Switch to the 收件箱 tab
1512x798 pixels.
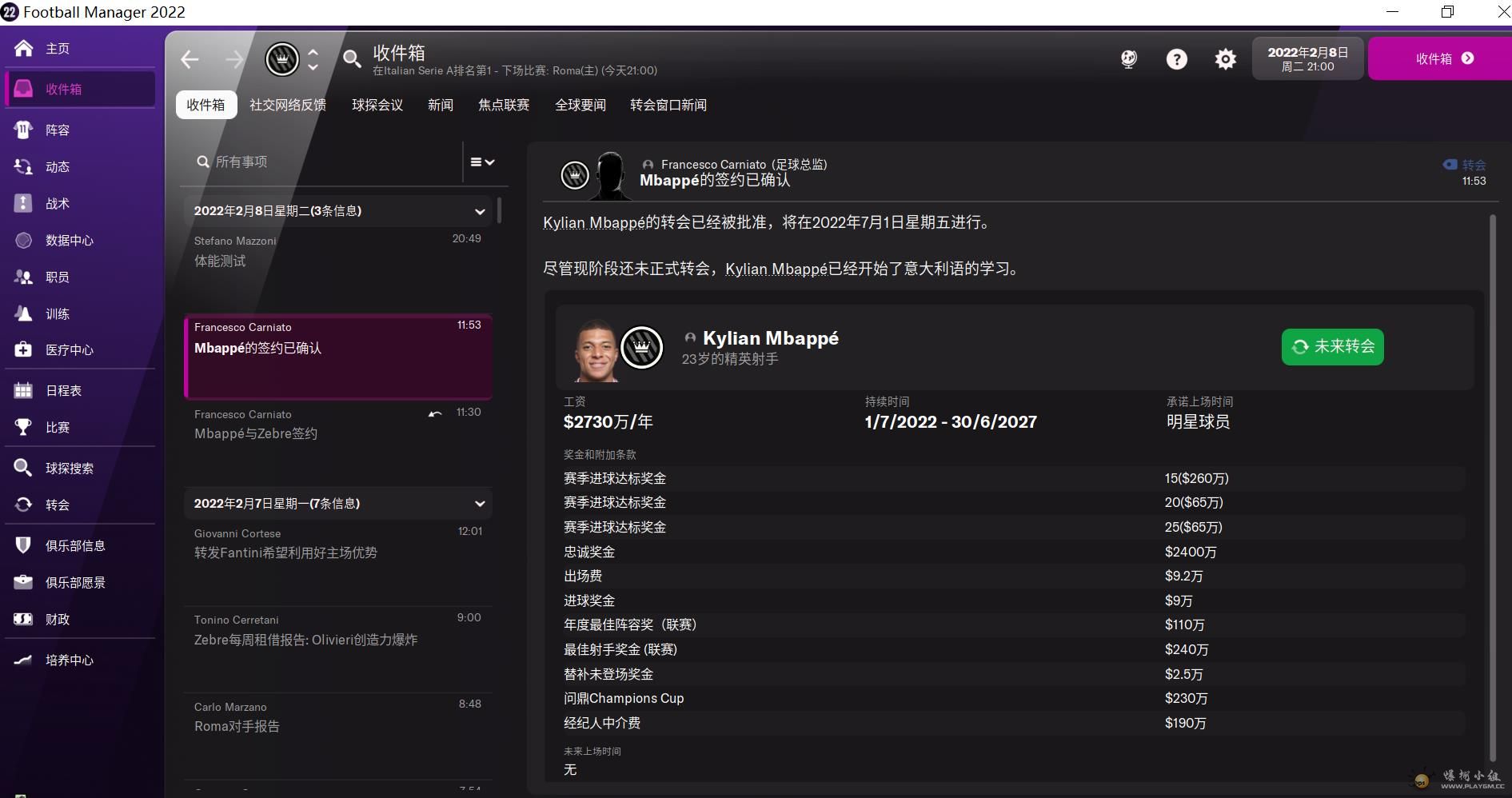point(206,105)
